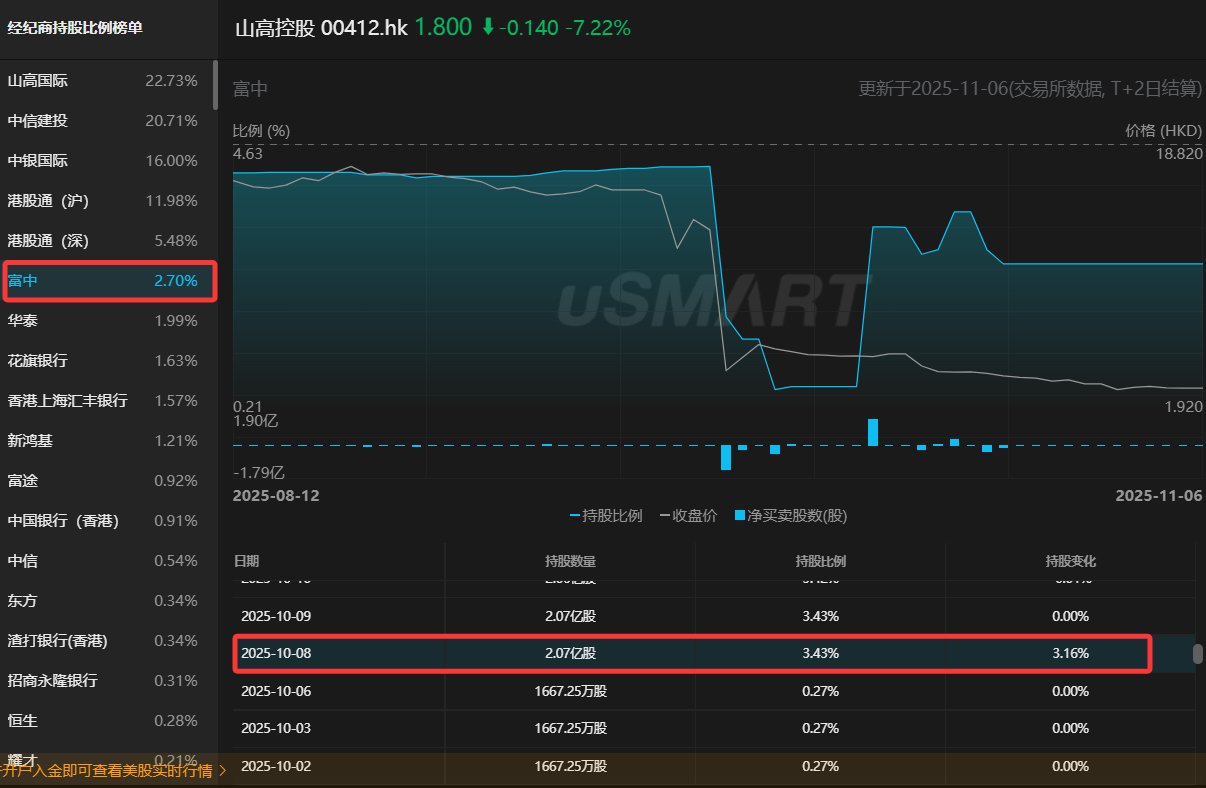Click the -7.22% change percentage
This screenshot has height=788, width=1206.
pyautogui.click(x=598, y=28)
